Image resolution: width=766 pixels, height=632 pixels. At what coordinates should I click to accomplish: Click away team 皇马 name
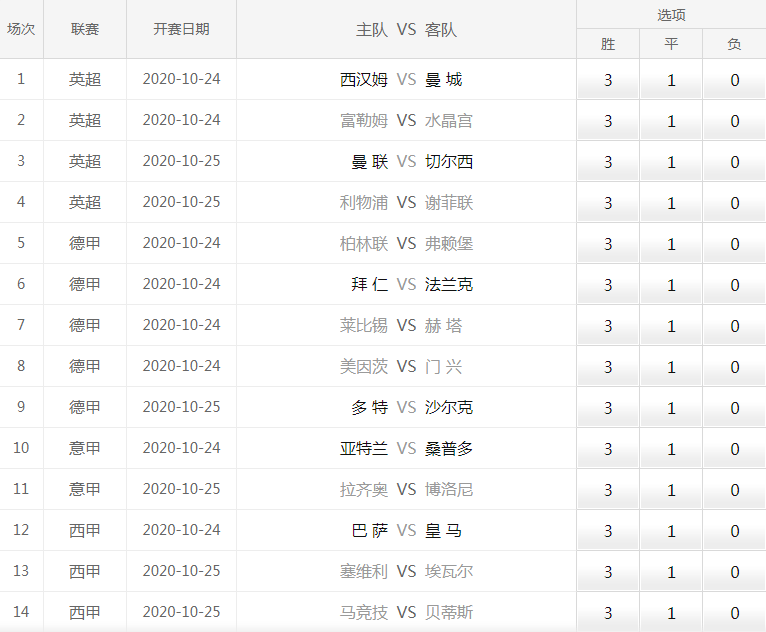pos(443,531)
